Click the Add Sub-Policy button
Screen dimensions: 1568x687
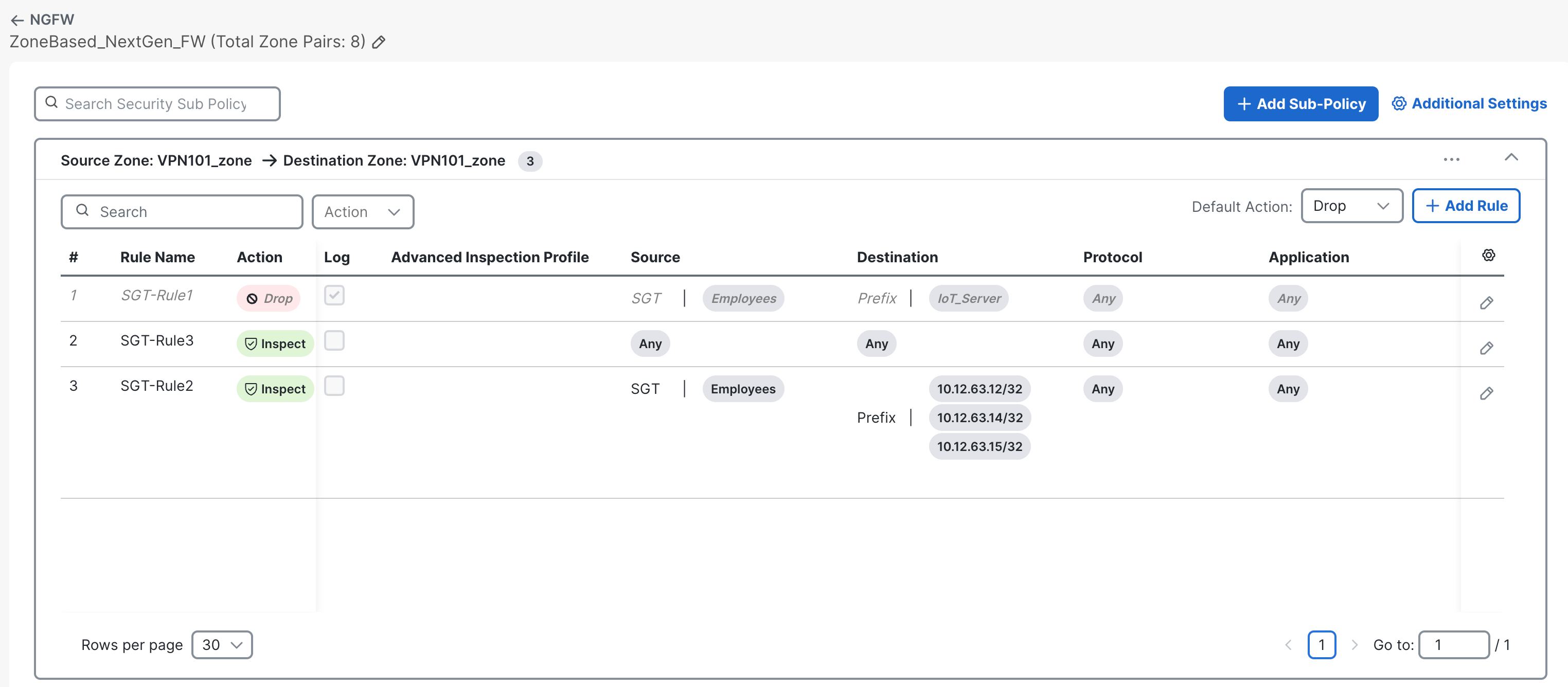tap(1301, 104)
